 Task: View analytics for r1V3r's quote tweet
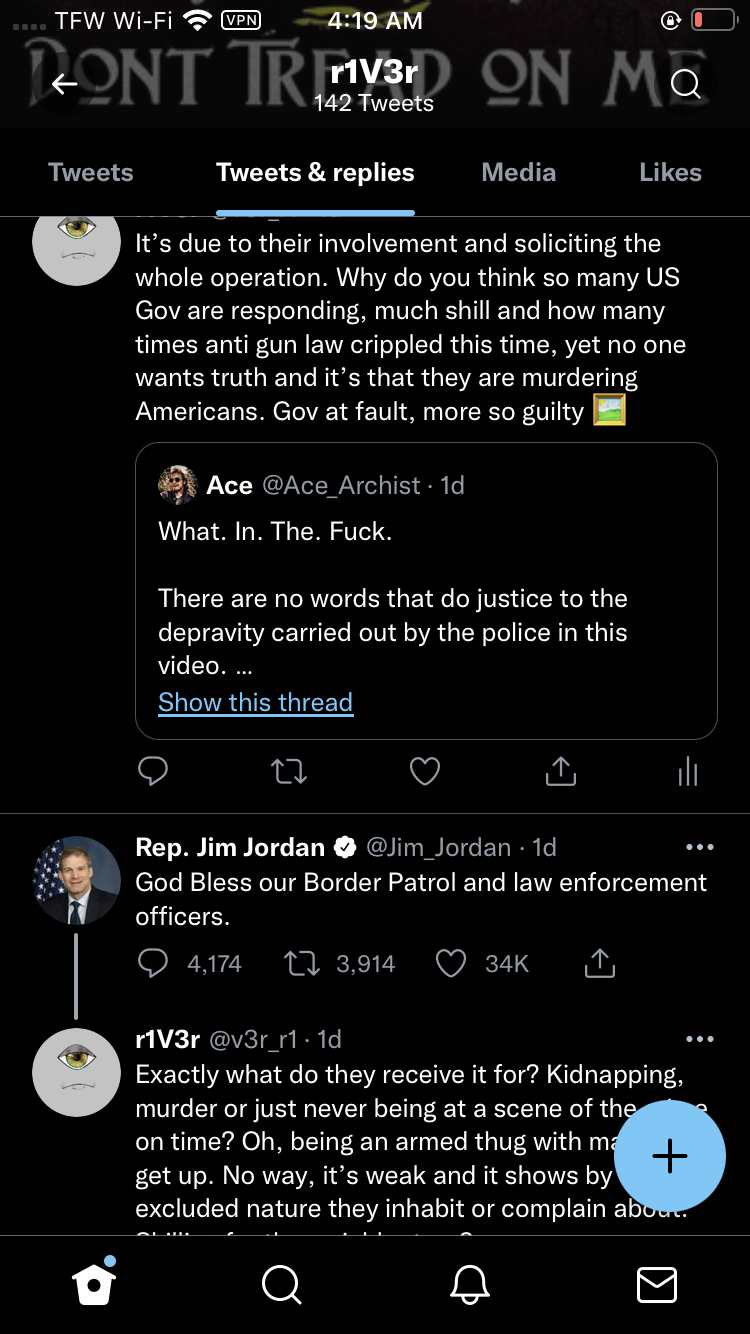click(688, 771)
